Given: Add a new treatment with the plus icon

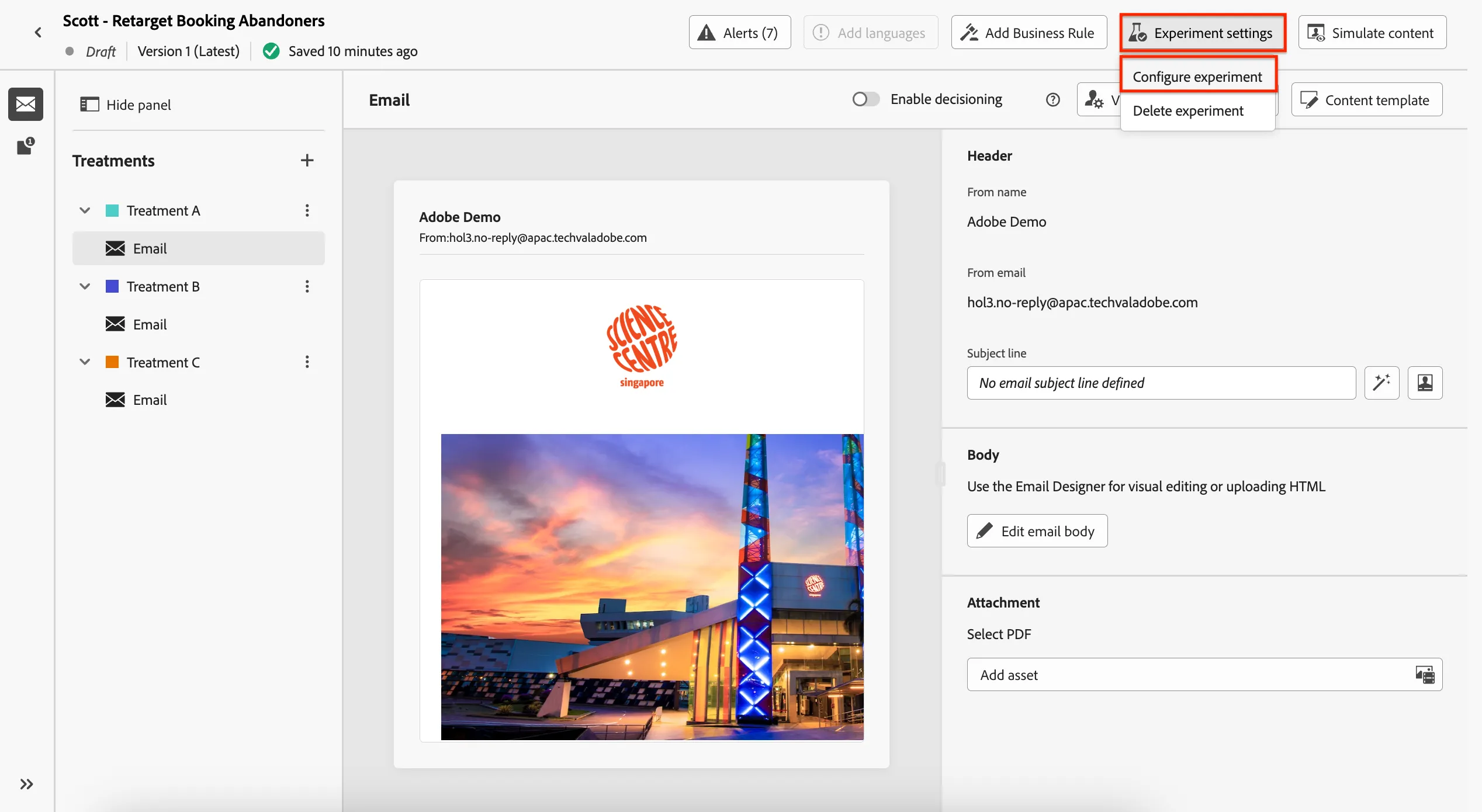Looking at the screenshot, I should pyautogui.click(x=307, y=160).
